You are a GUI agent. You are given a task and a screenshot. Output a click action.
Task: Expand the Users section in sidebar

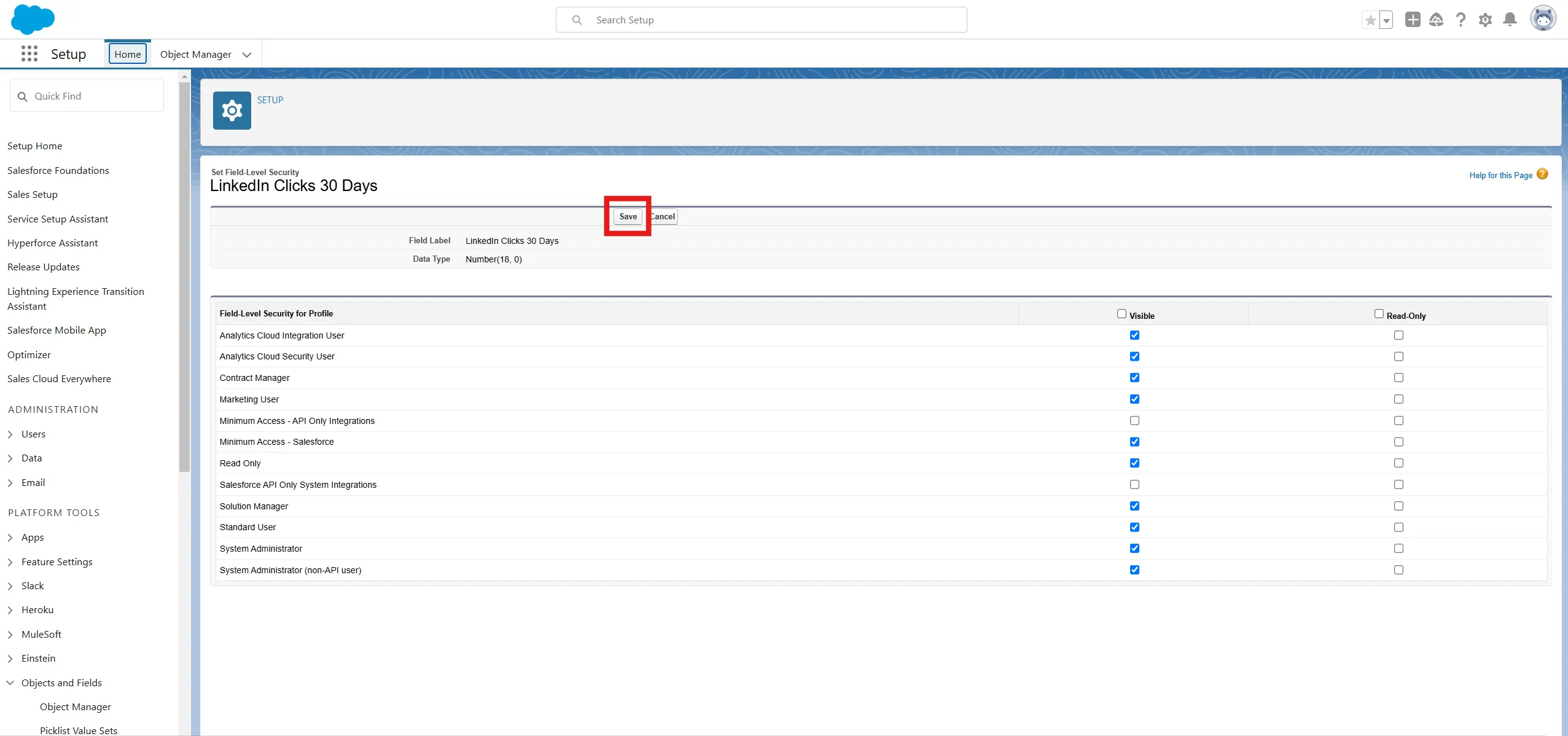(10, 434)
